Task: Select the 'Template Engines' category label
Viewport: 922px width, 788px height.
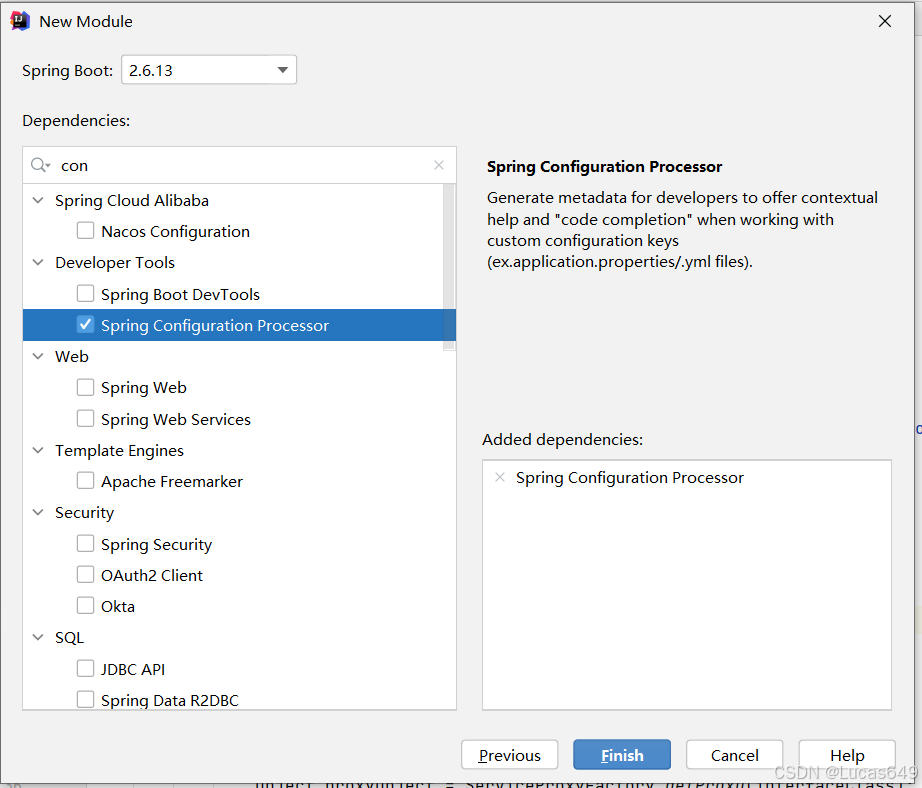Action: (119, 450)
